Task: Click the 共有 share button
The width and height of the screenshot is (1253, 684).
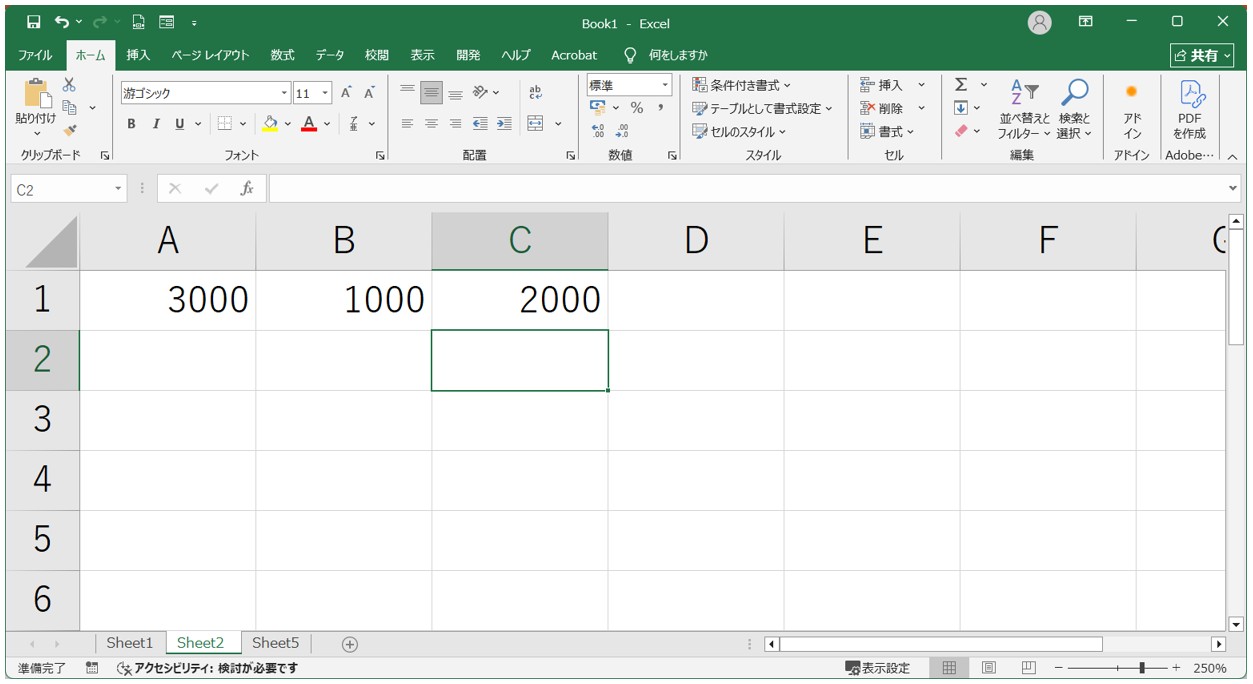Action: pos(1197,56)
